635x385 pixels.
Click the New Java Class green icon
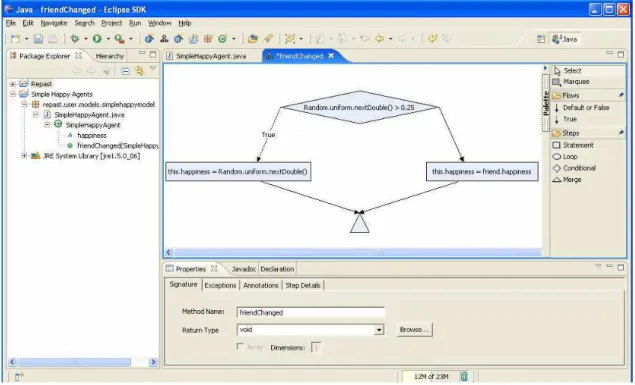pos(222,39)
